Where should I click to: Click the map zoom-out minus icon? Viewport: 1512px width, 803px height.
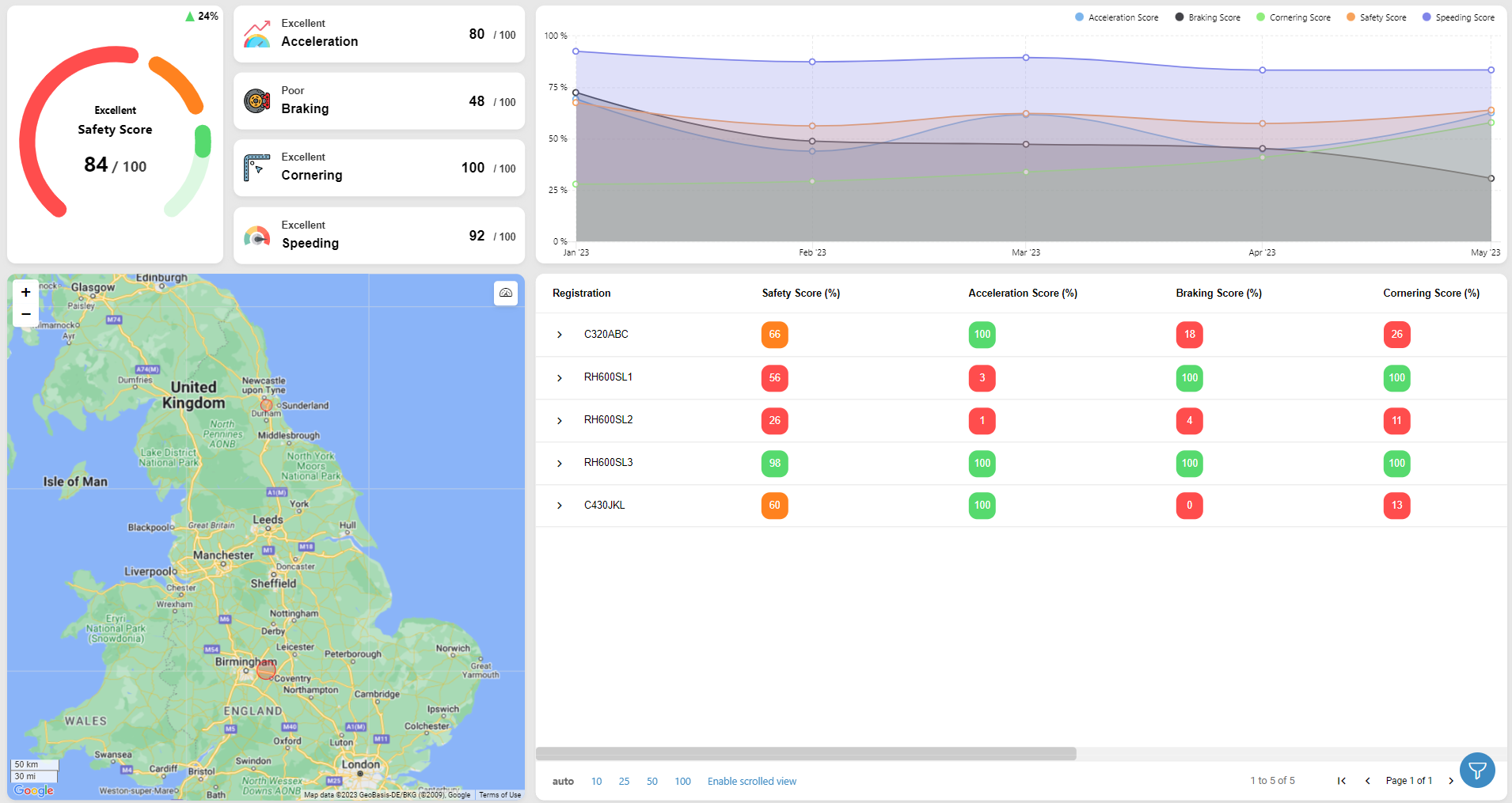[x=25, y=314]
